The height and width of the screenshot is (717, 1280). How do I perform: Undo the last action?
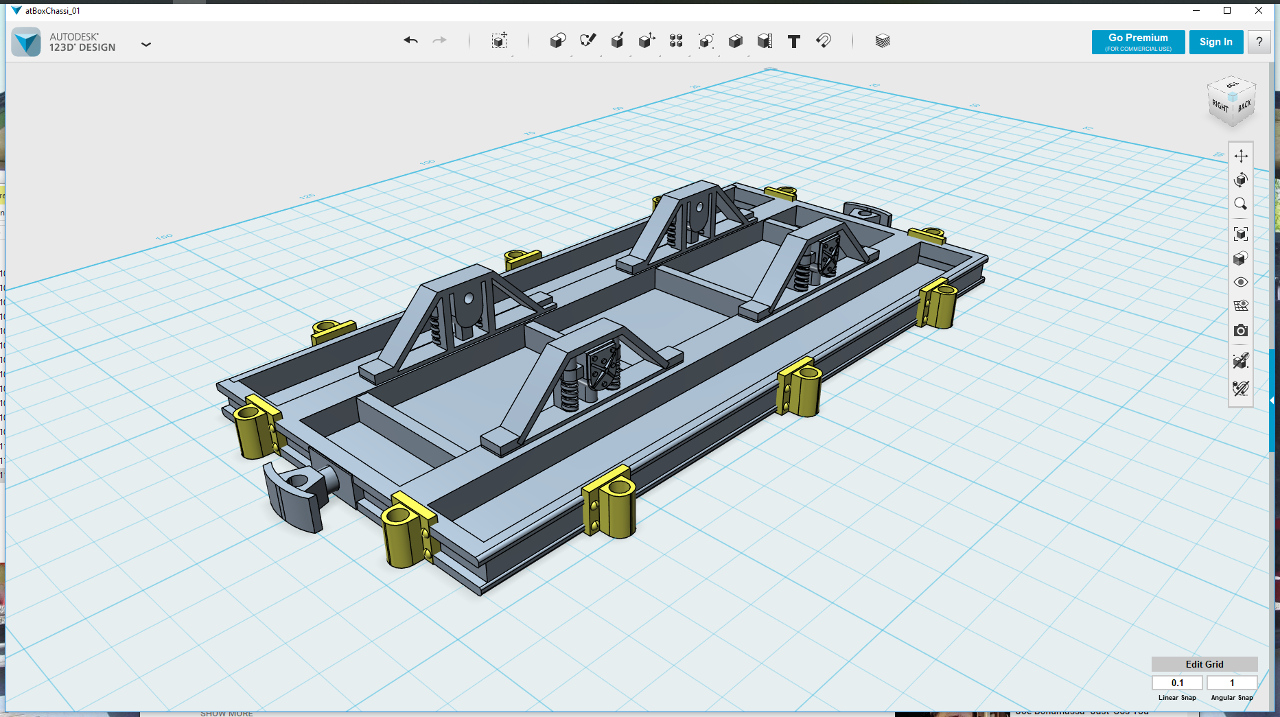(410, 41)
